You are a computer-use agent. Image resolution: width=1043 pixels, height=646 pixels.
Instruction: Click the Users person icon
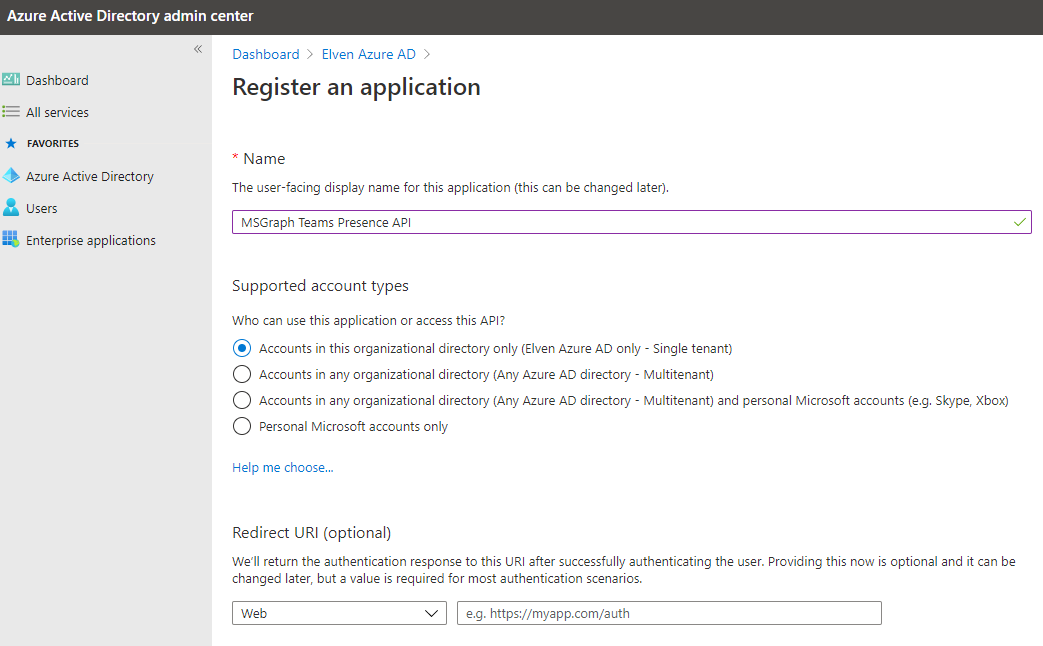(x=11, y=208)
